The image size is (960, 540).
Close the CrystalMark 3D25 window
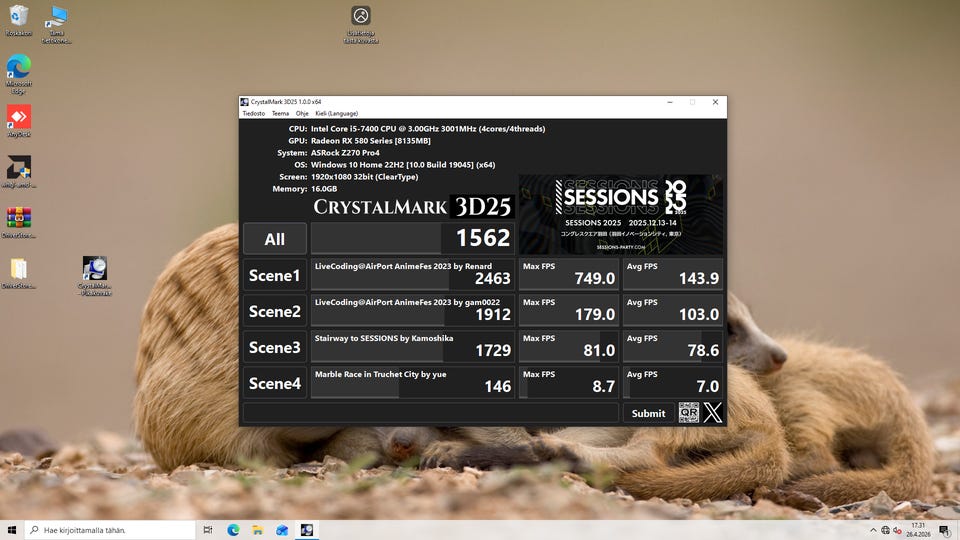pos(715,102)
